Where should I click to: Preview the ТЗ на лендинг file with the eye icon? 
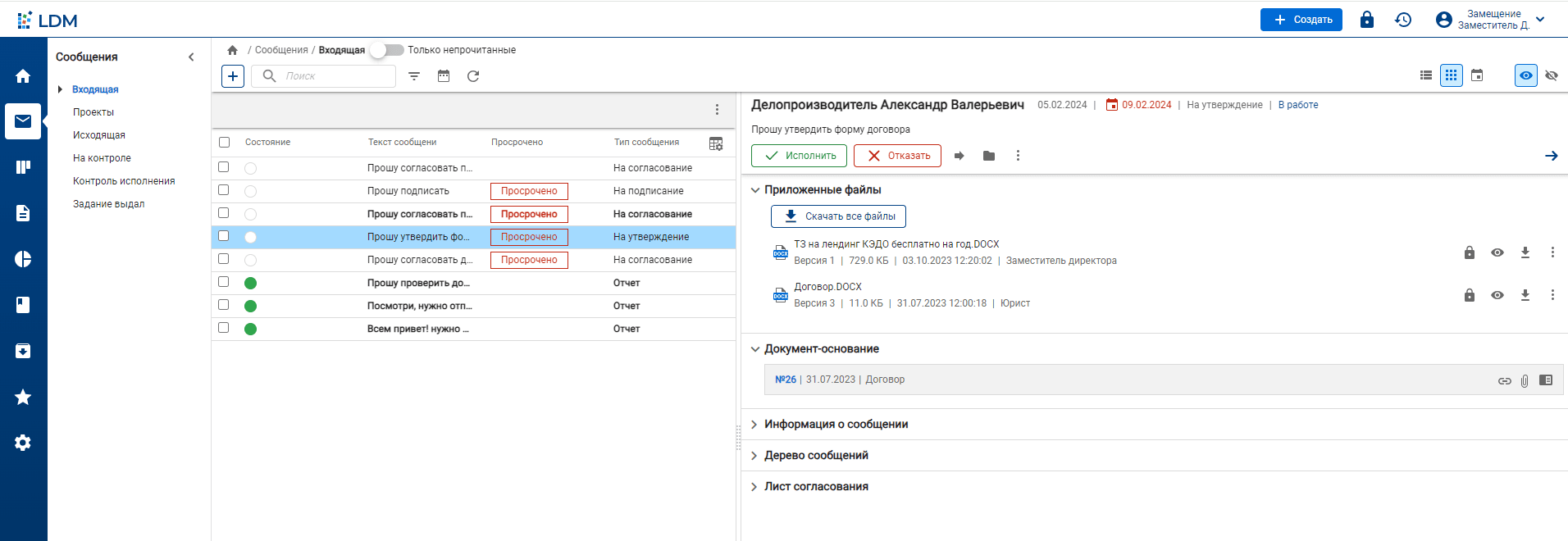pos(1497,252)
